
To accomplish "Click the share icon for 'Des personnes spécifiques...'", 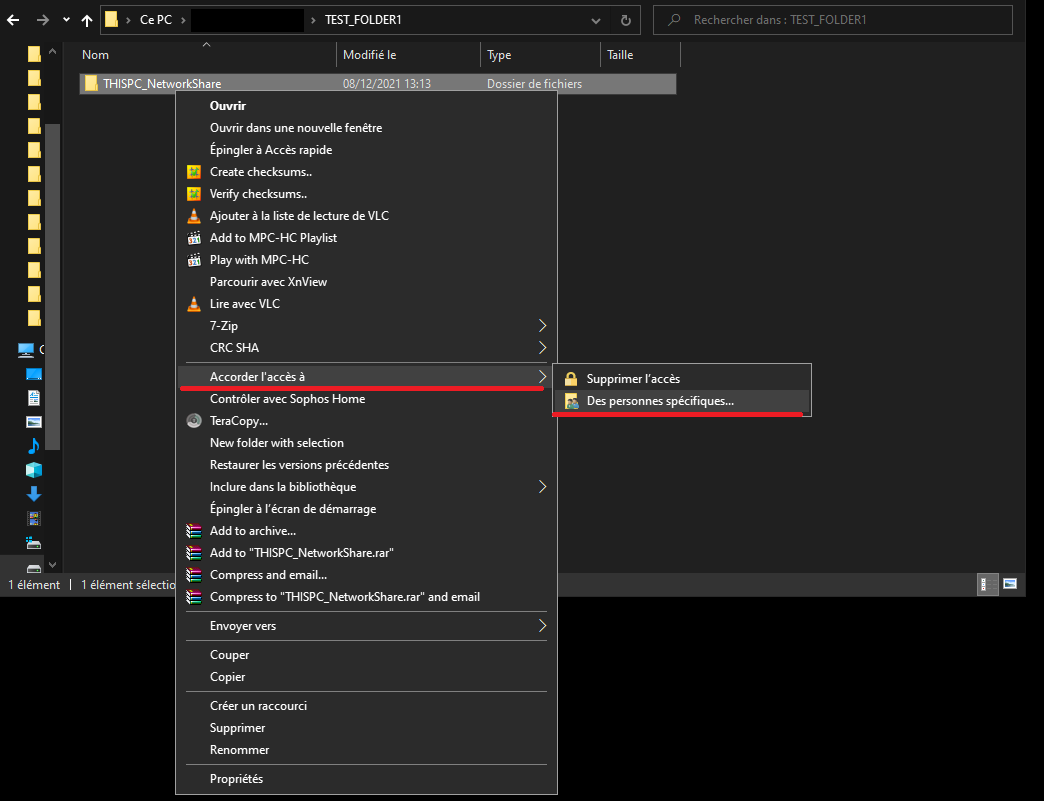I will [571, 401].
